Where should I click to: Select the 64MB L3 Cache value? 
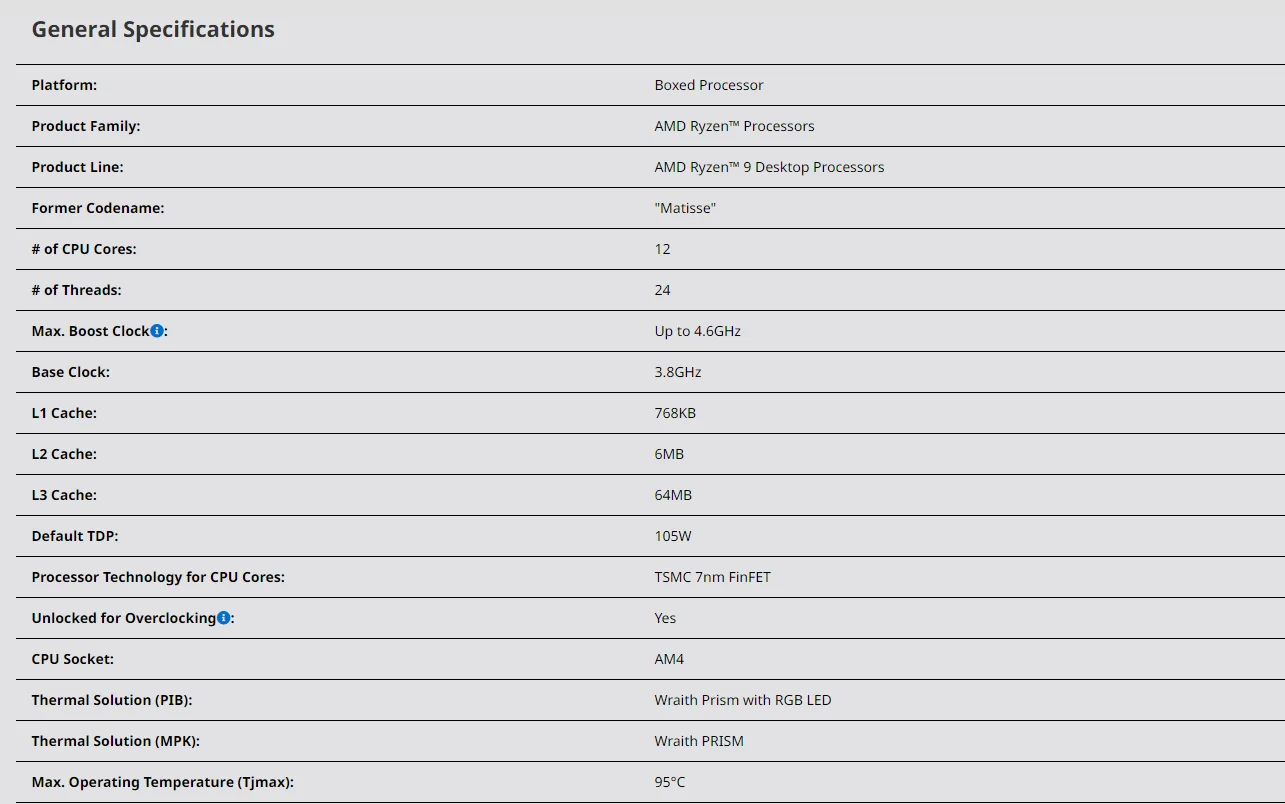[673, 495]
